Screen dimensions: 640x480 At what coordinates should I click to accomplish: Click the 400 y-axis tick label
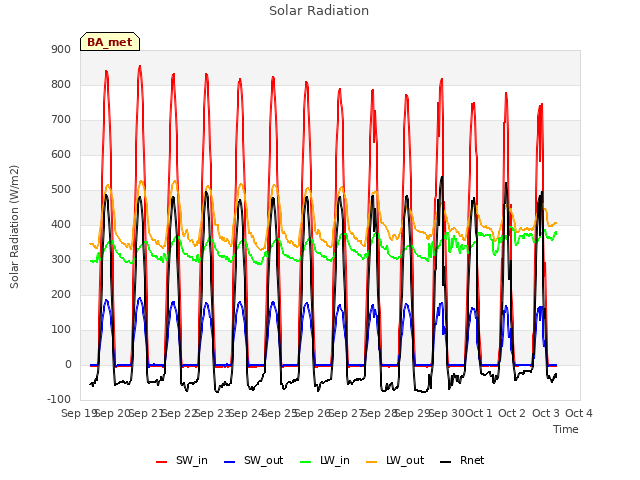(x=61, y=224)
